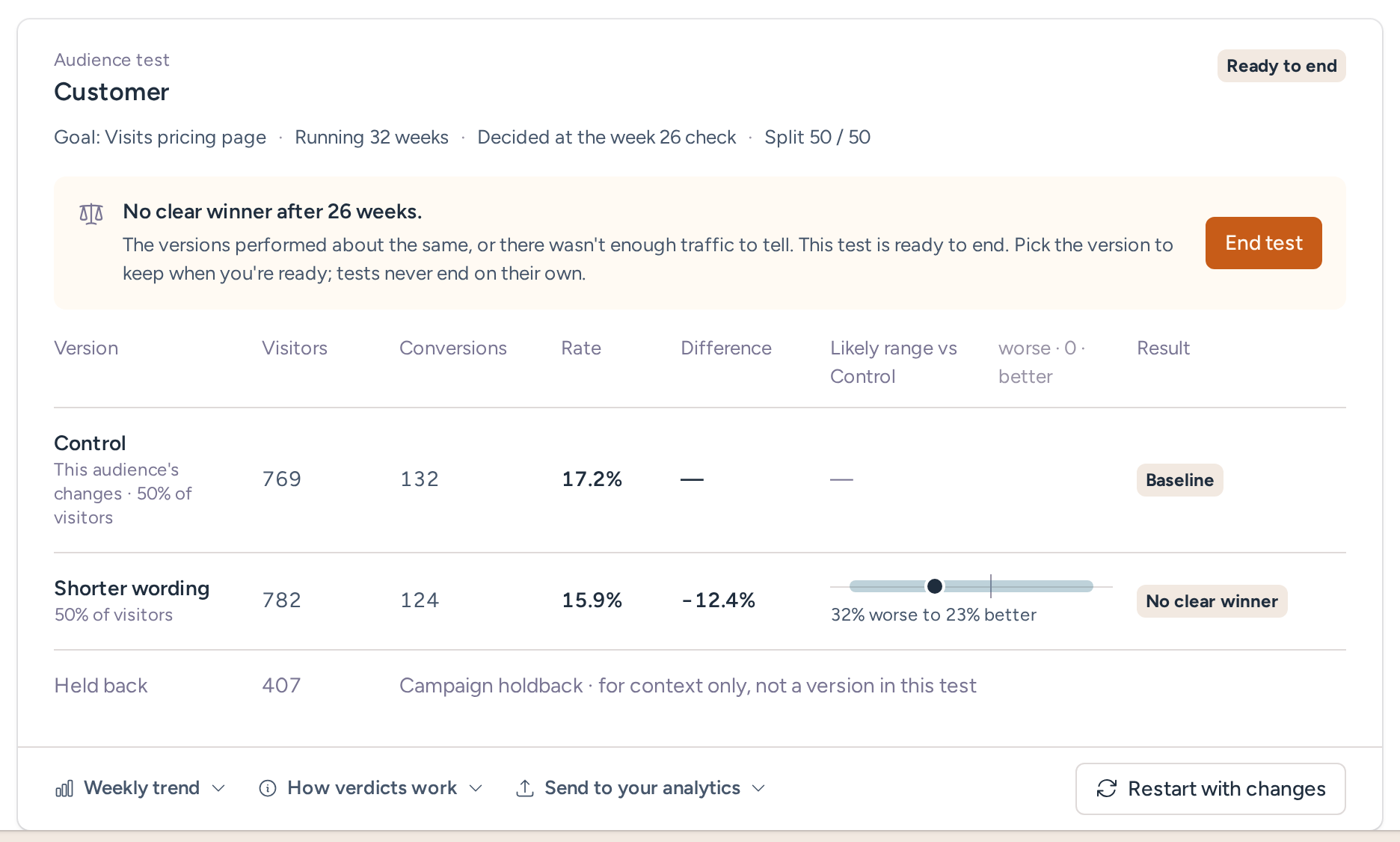The width and height of the screenshot is (1400, 842).
Task: Click the -12.4% difference value
Action: tap(718, 600)
